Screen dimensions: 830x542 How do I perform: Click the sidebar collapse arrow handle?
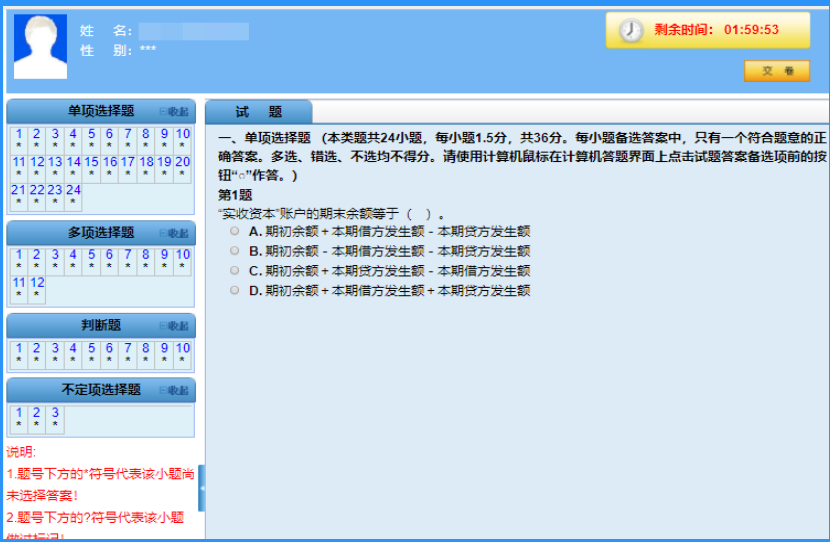[x=201, y=488]
